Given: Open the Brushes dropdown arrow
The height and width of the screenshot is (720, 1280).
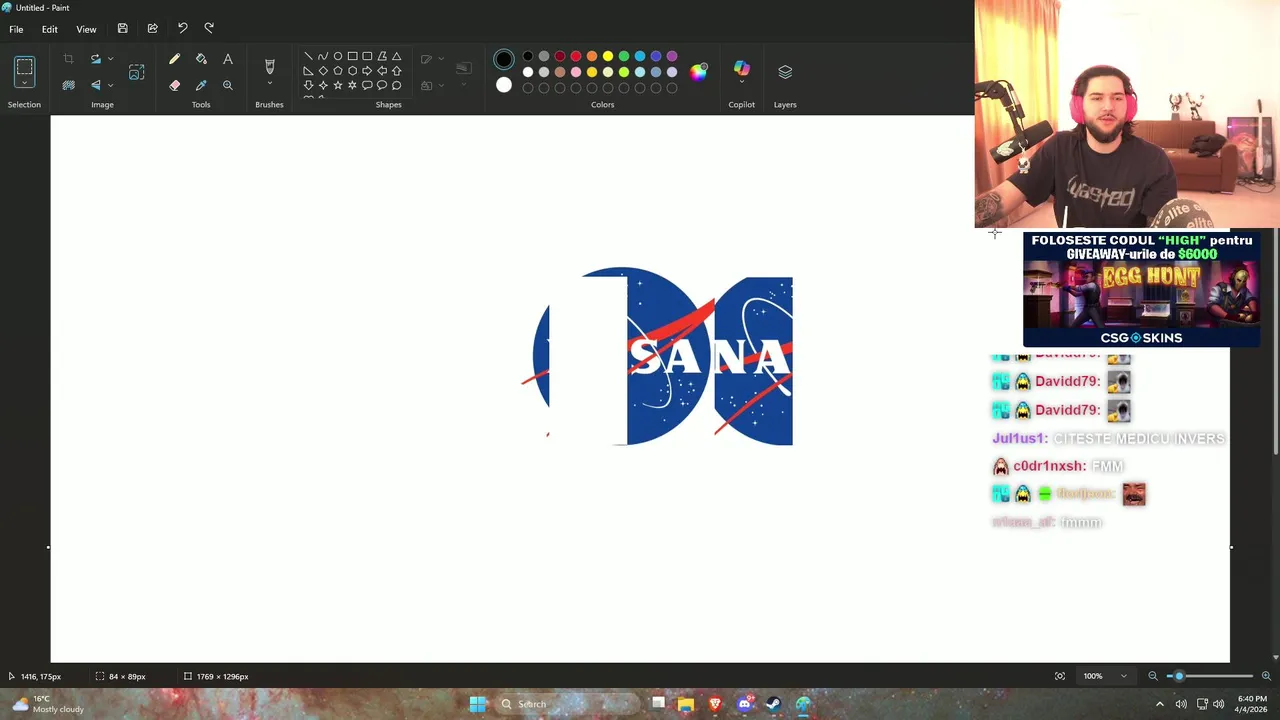Looking at the screenshot, I should coord(269,84).
